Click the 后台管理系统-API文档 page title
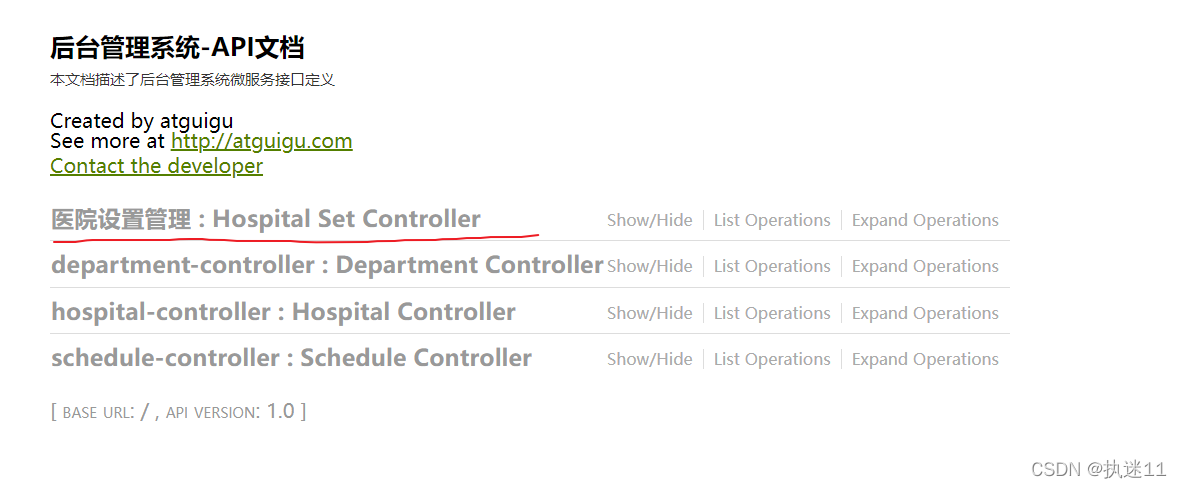Image resolution: width=1182 pixels, height=488 pixels. point(177,47)
